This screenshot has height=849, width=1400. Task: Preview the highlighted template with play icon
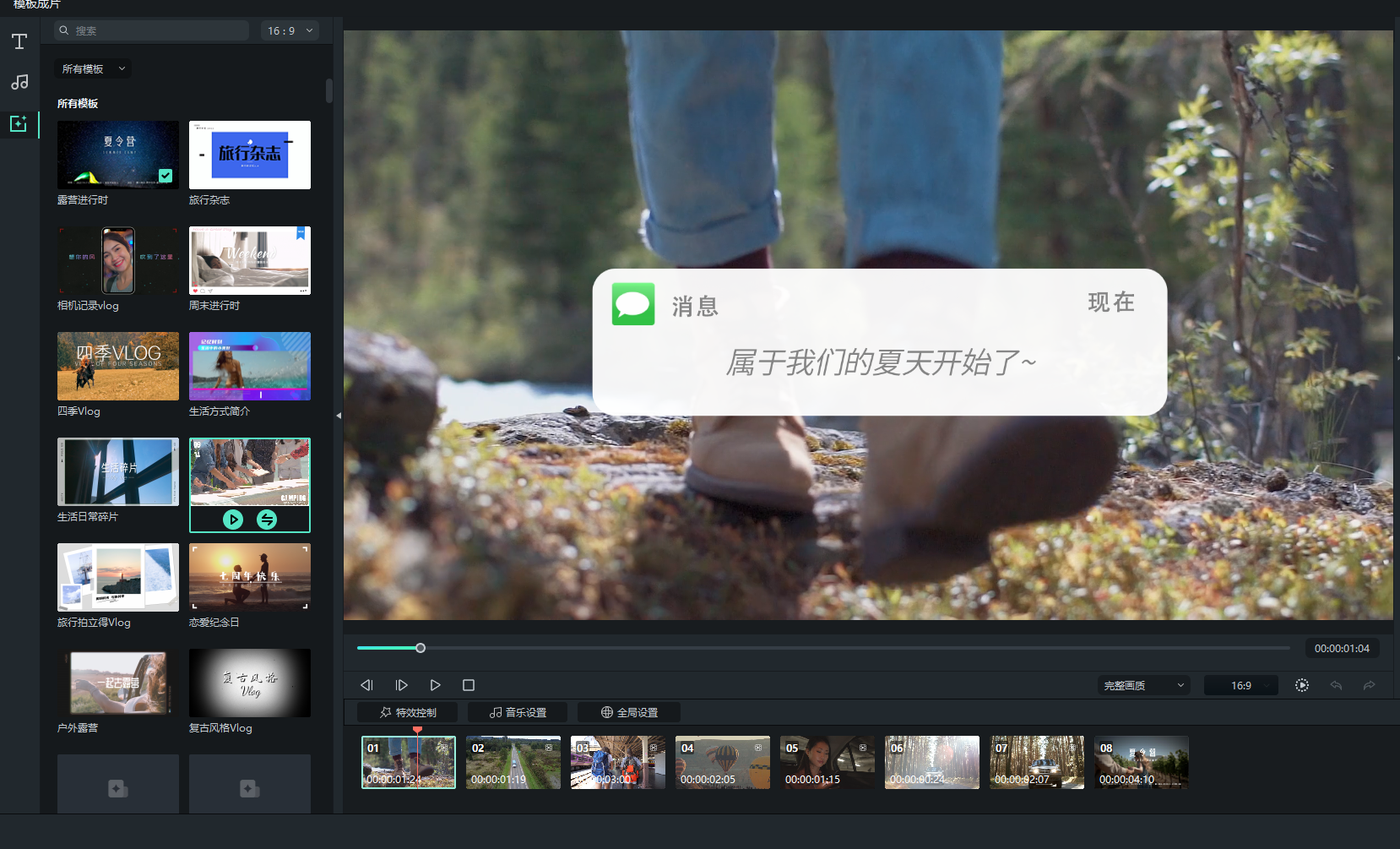click(x=233, y=520)
